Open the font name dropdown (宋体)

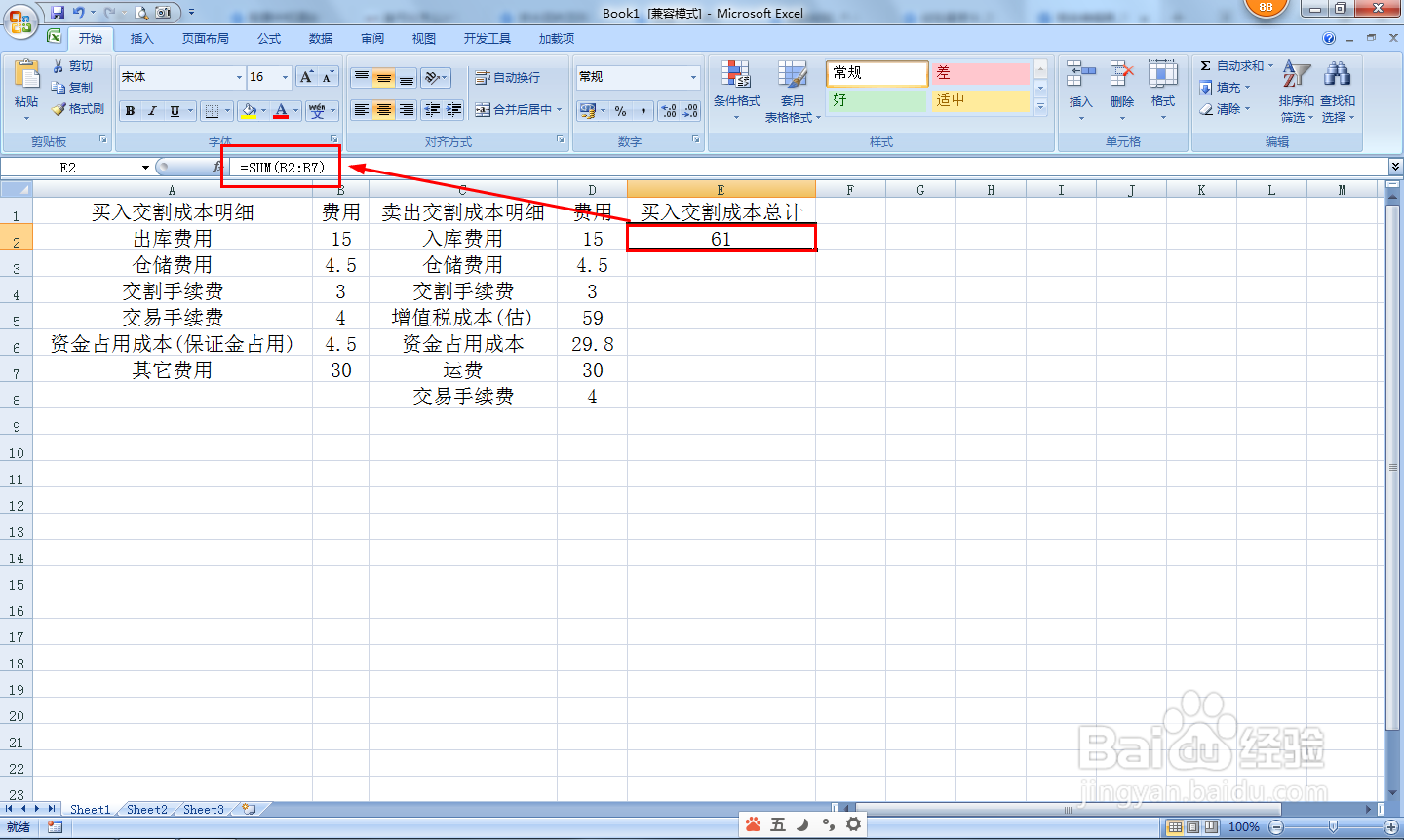click(239, 77)
